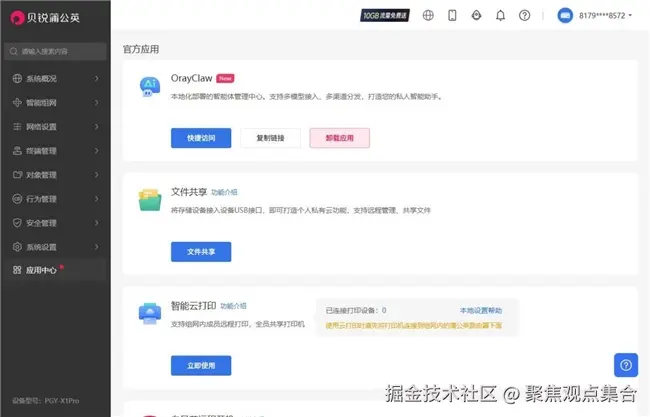Click the 10GB free traffic banner
The image size is (650, 417).
385,16
